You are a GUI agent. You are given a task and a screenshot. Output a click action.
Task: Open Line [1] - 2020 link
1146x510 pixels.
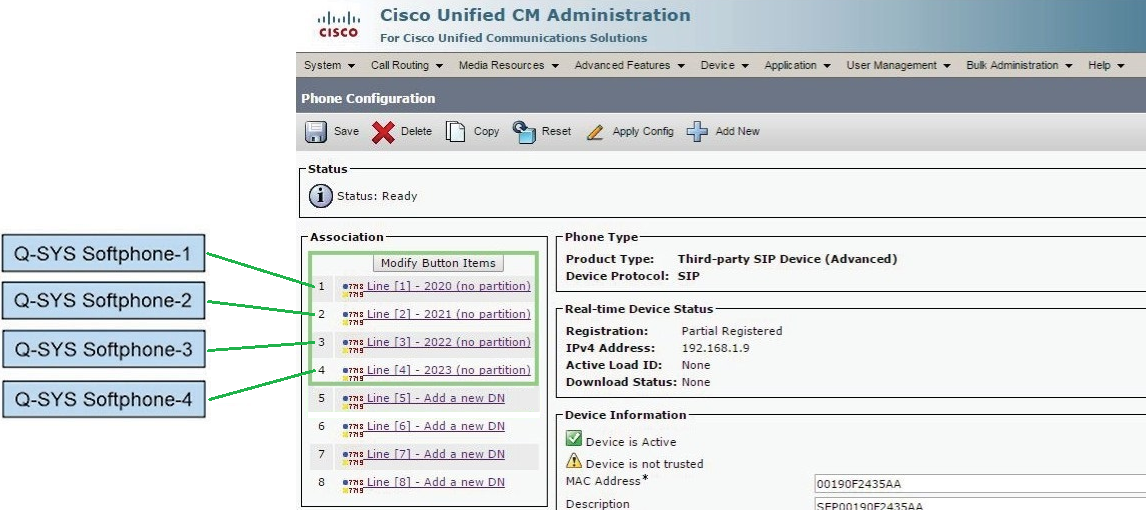(x=448, y=286)
